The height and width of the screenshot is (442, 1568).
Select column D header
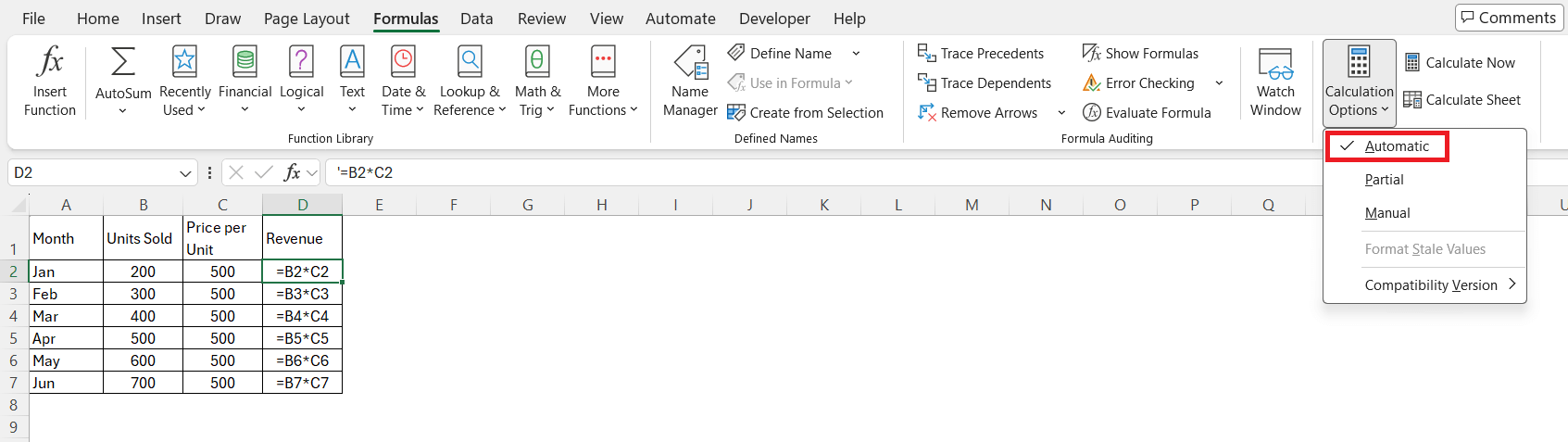click(x=303, y=205)
